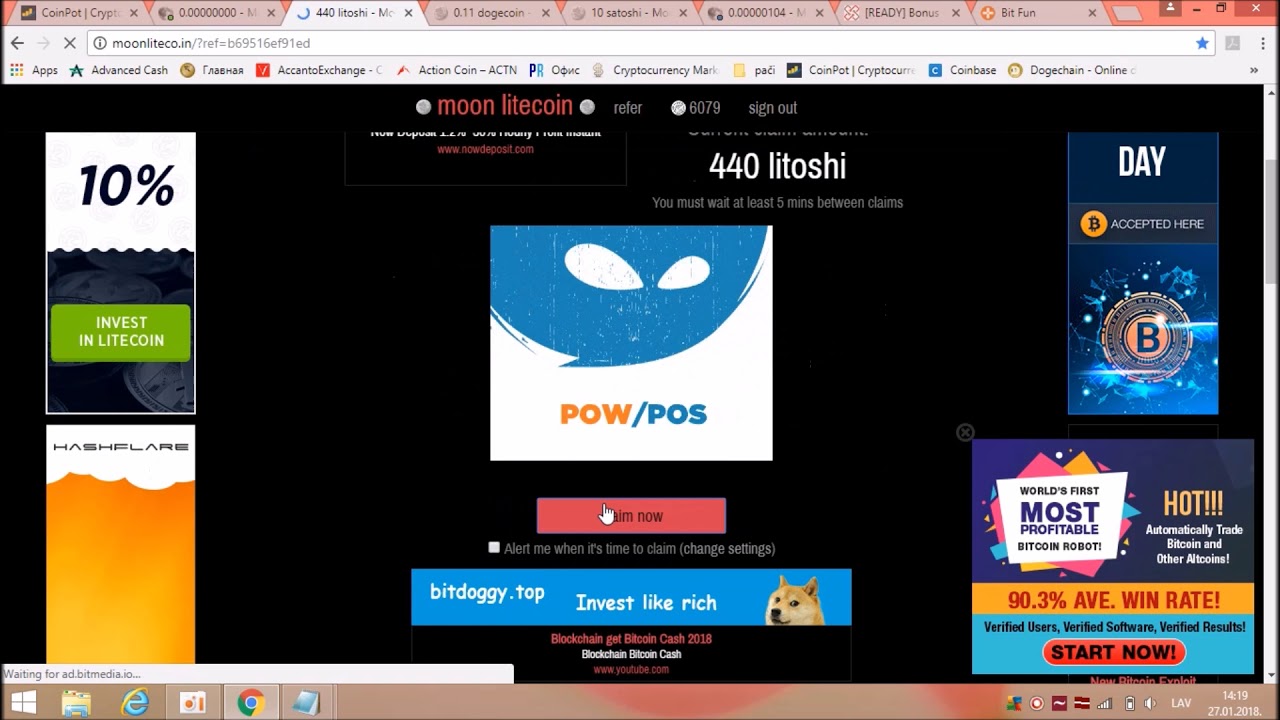Click the sign out link
Screen dimensions: 1280x720
coord(773,108)
